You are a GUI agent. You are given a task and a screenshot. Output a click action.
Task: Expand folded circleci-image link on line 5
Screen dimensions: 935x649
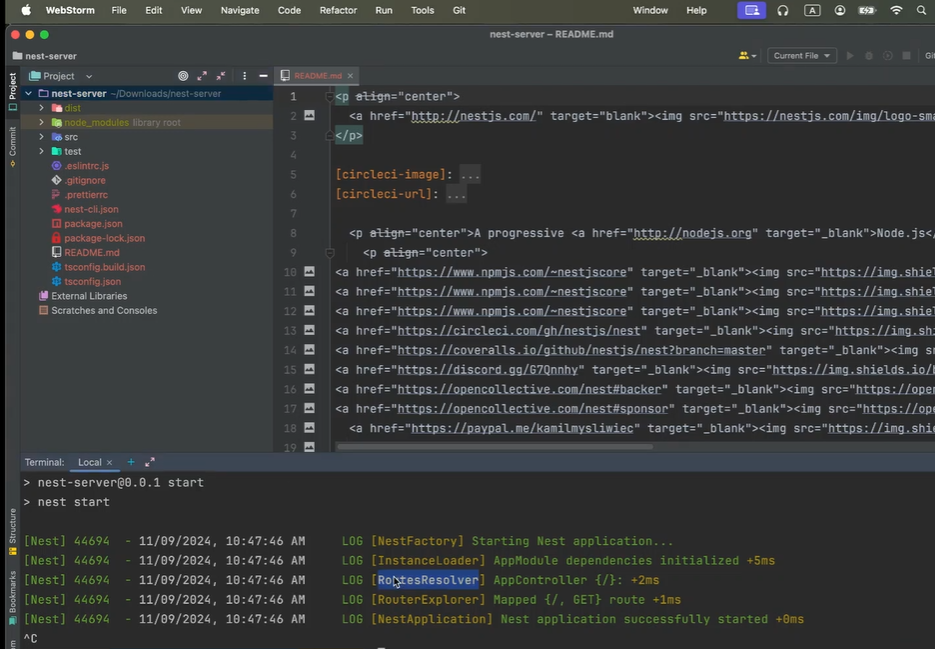pyautogui.click(x=470, y=174)
